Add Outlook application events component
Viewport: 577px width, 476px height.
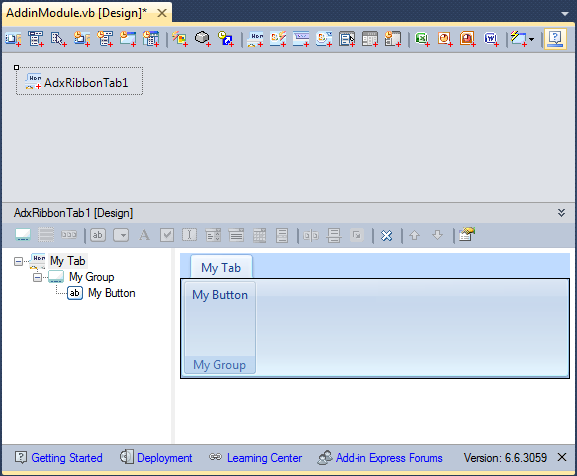pyautogui.click(x=445, y=39)
